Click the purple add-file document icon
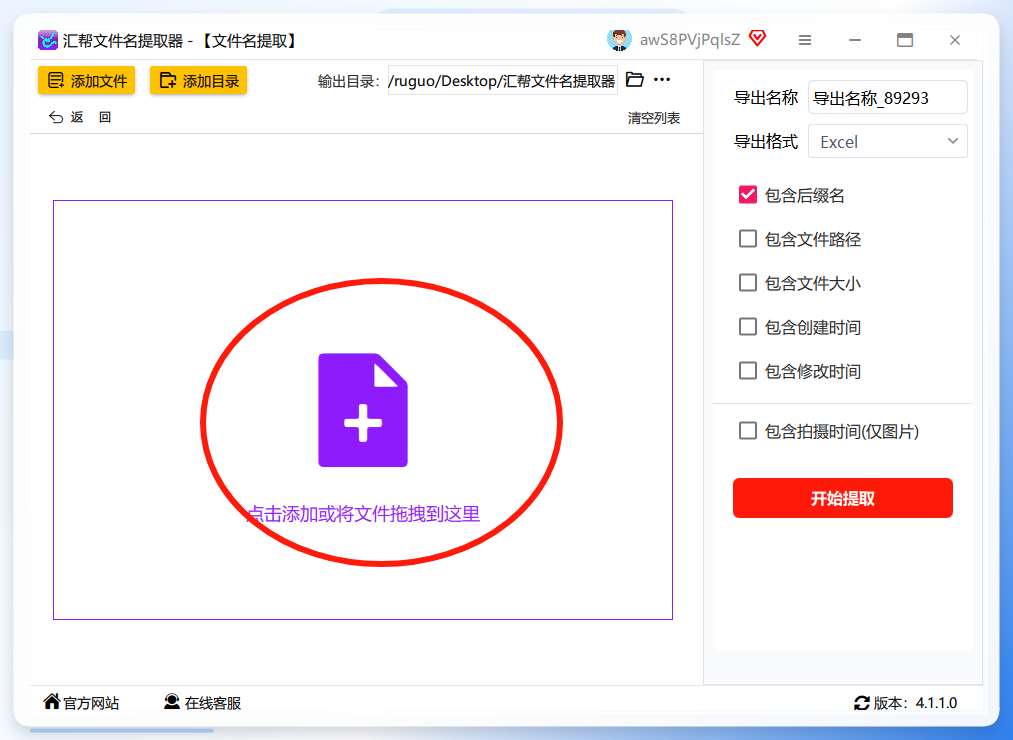 click(362, 410)
